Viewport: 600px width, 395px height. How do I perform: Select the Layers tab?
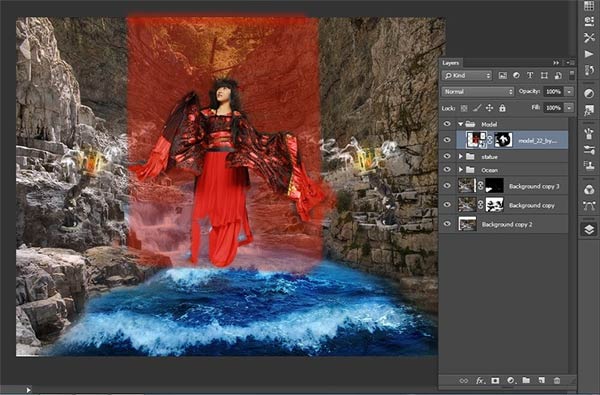pyautogui.click(x=450, y=63)
